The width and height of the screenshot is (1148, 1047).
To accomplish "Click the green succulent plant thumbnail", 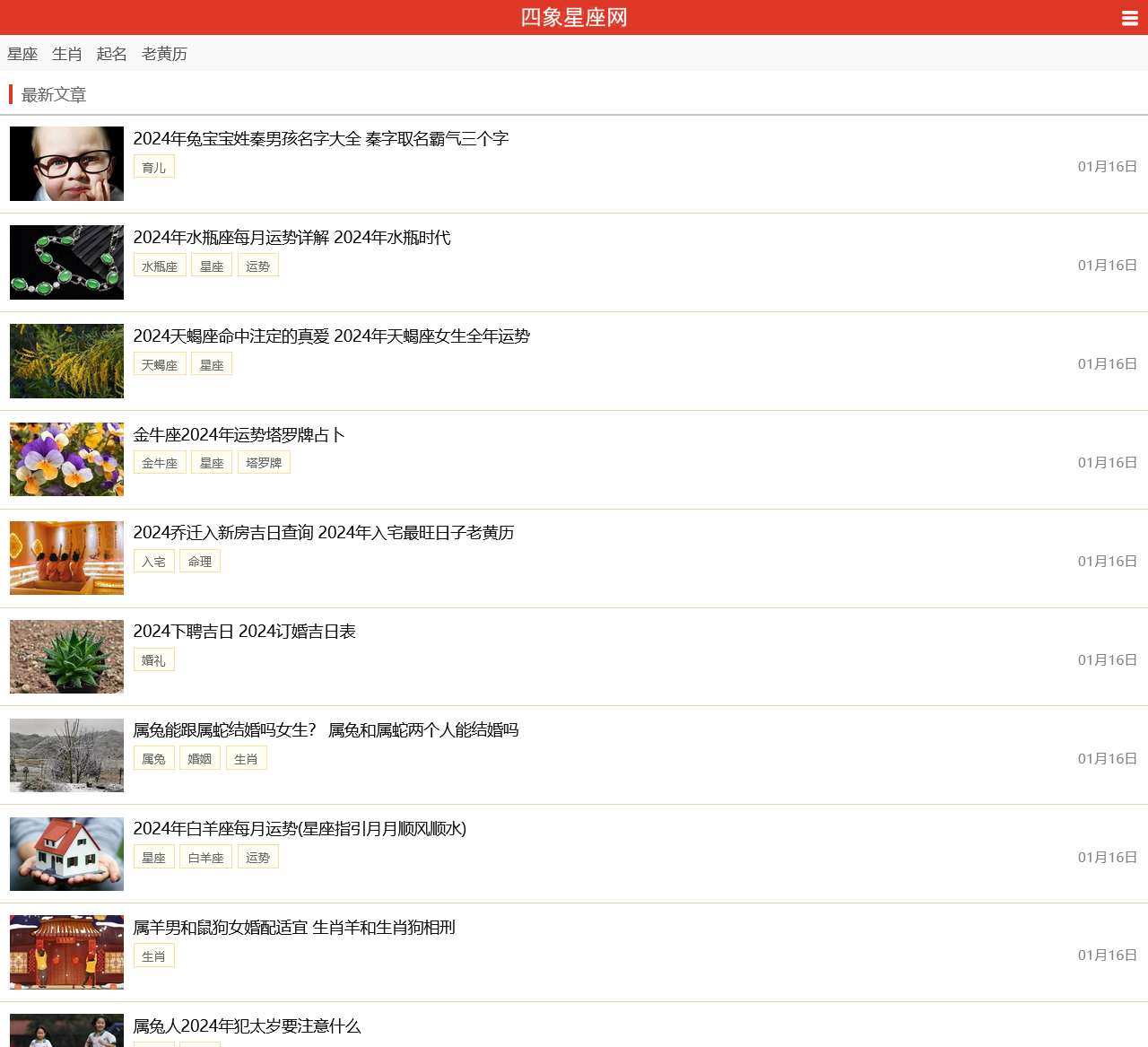I will (x=66, y=657).
